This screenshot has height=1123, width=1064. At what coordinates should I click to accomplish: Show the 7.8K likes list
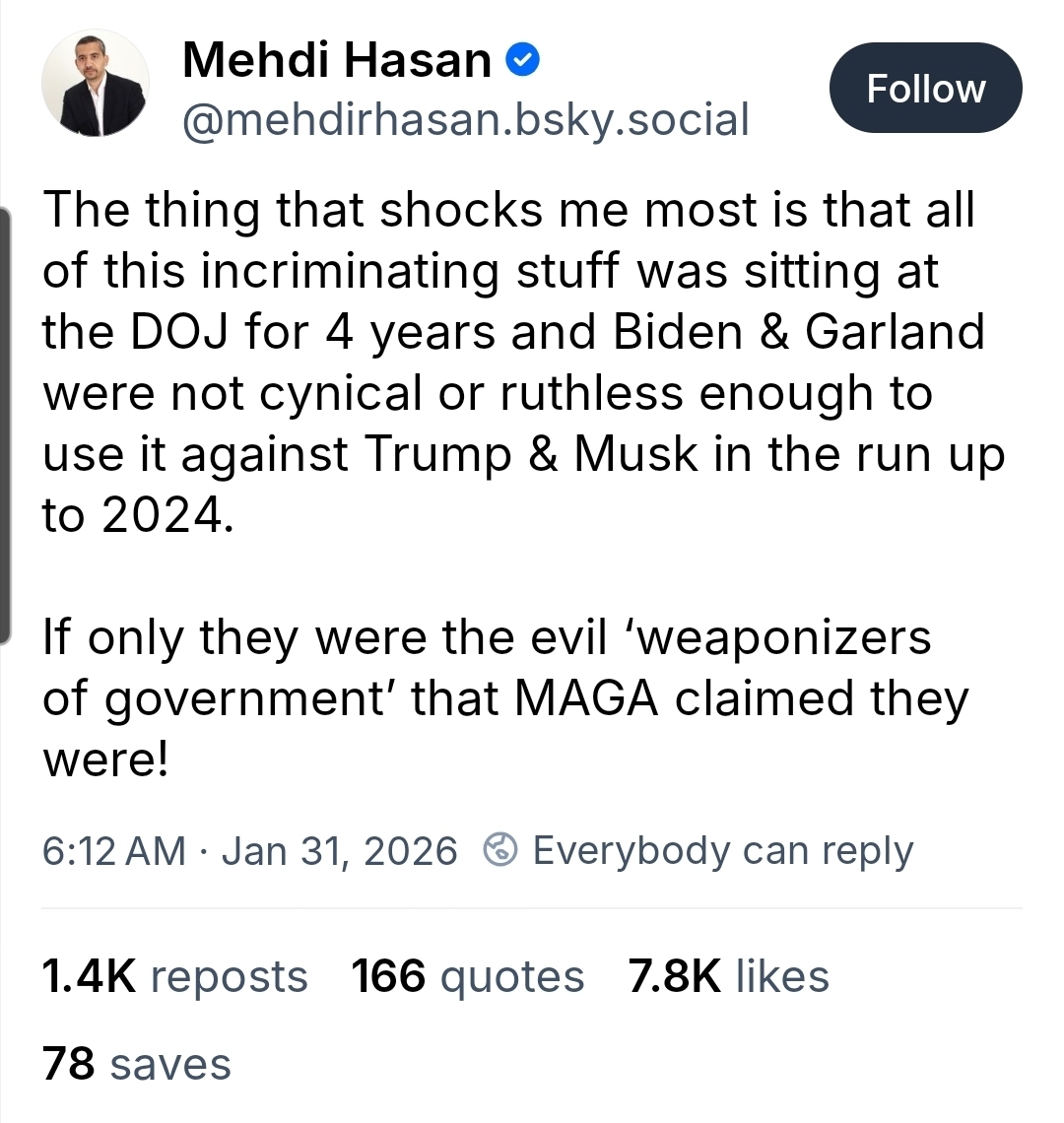click(x=728, y=976)
